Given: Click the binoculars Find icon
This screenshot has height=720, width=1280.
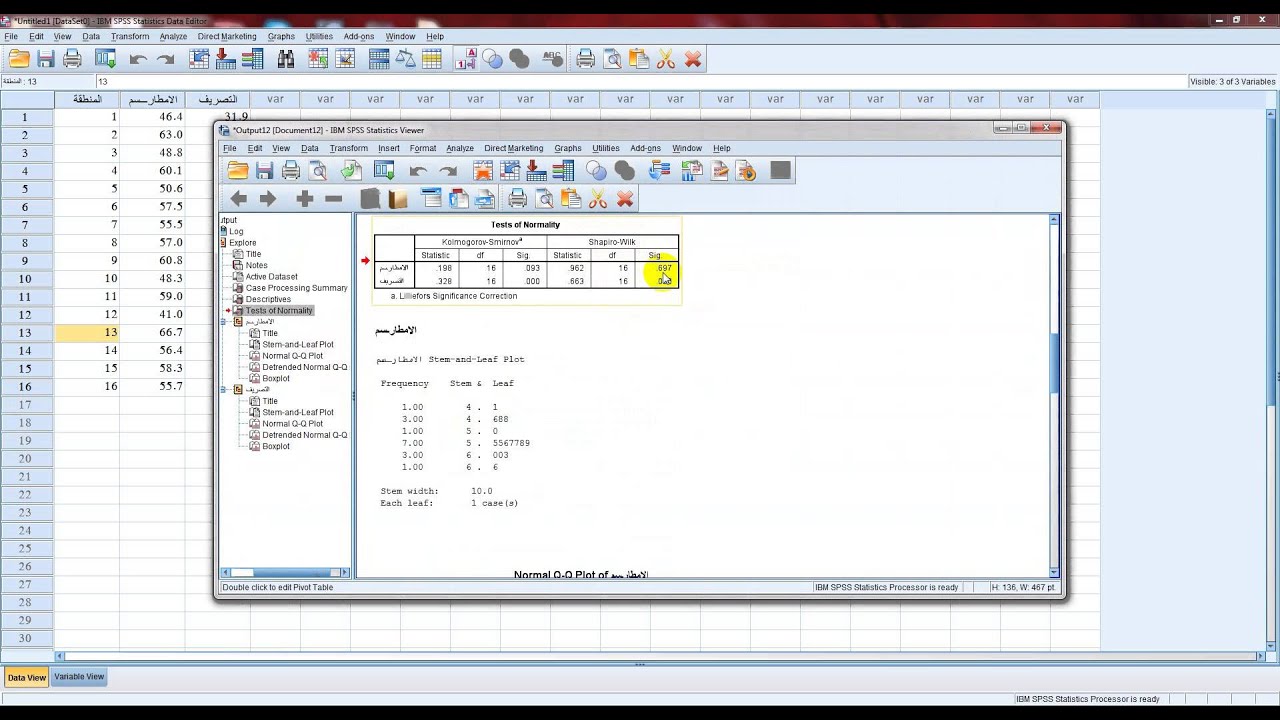Looking at the screenshot, I should click(286, 59).
